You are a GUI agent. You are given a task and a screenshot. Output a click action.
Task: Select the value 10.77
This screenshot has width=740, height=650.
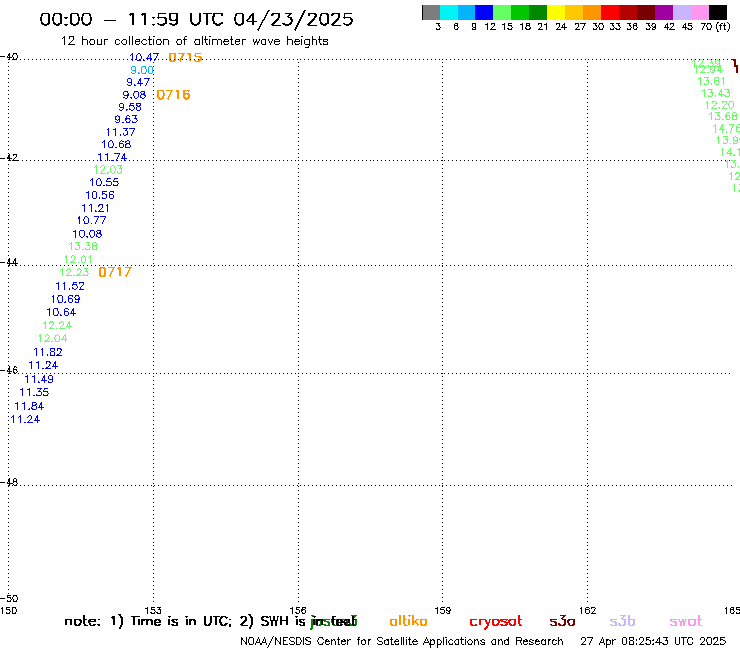click(92, 220)
